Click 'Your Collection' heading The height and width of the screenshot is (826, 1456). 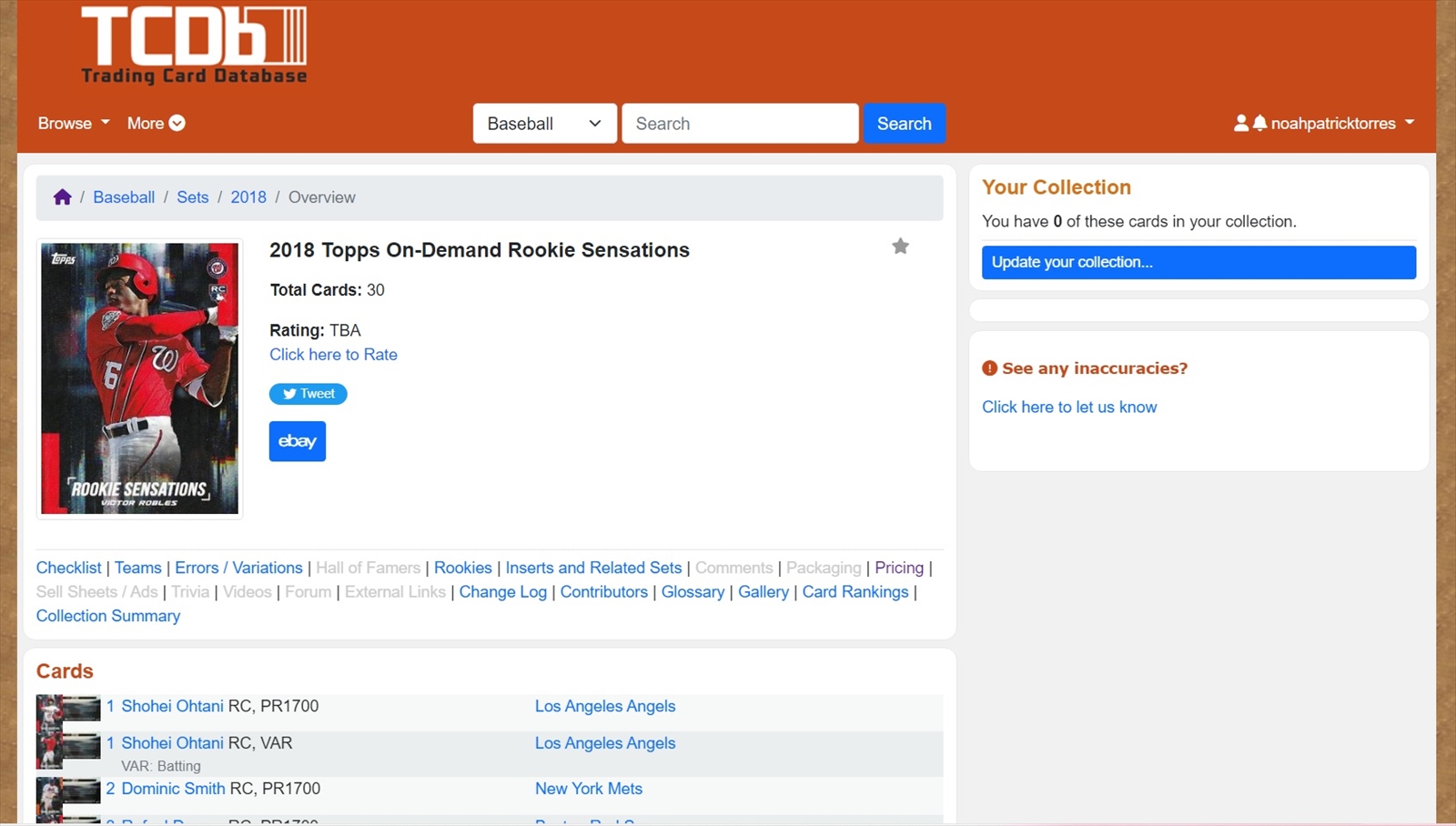point(1057,187)
